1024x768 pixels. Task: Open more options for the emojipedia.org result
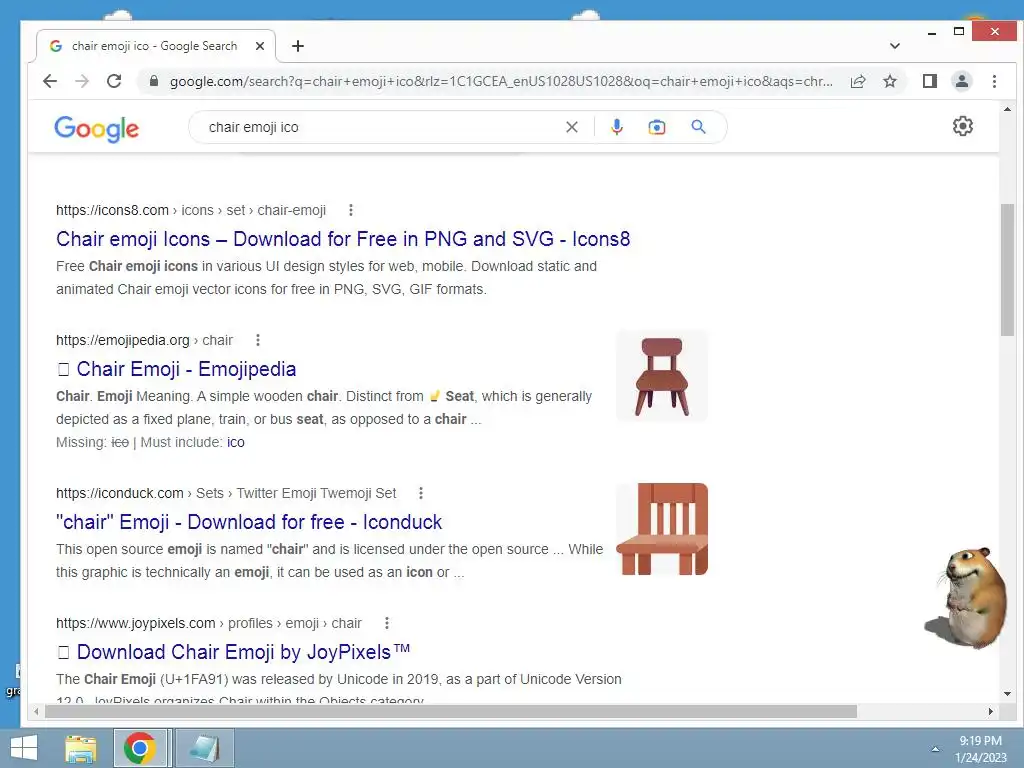tap(258, 340)
